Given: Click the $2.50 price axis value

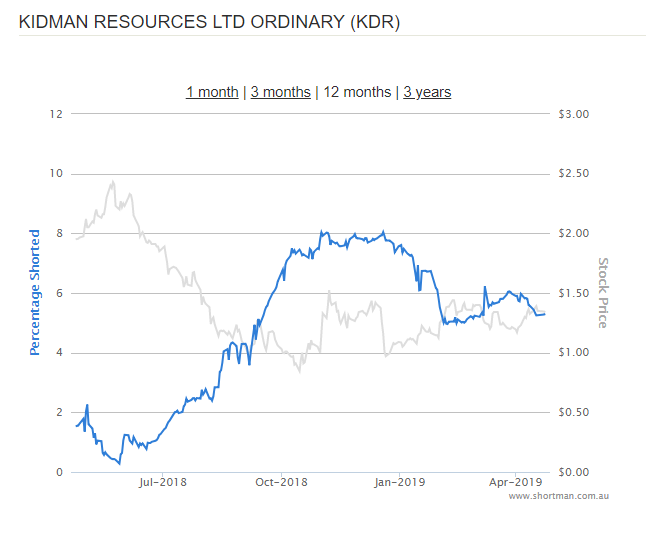Looking at the screenshot, I should point(573,173).
